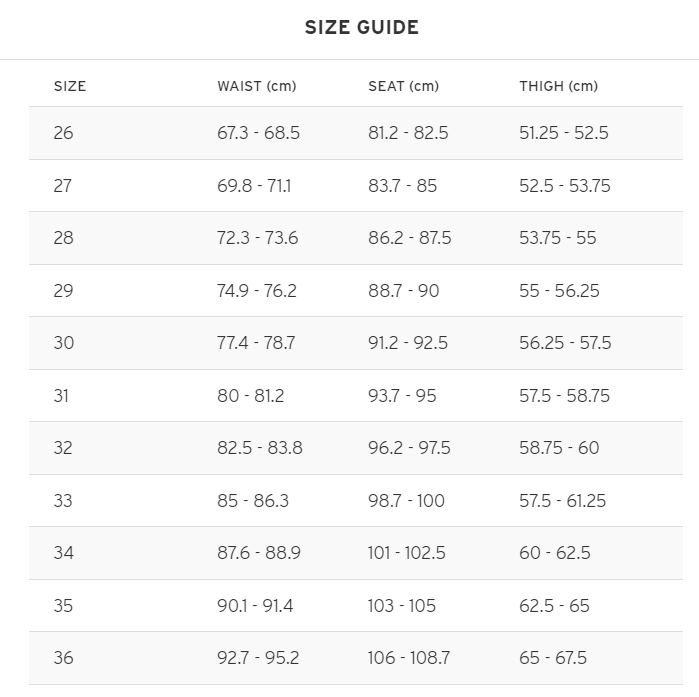
Task: Click seat value 86.2 - 87.5
Action: point(410,238)
